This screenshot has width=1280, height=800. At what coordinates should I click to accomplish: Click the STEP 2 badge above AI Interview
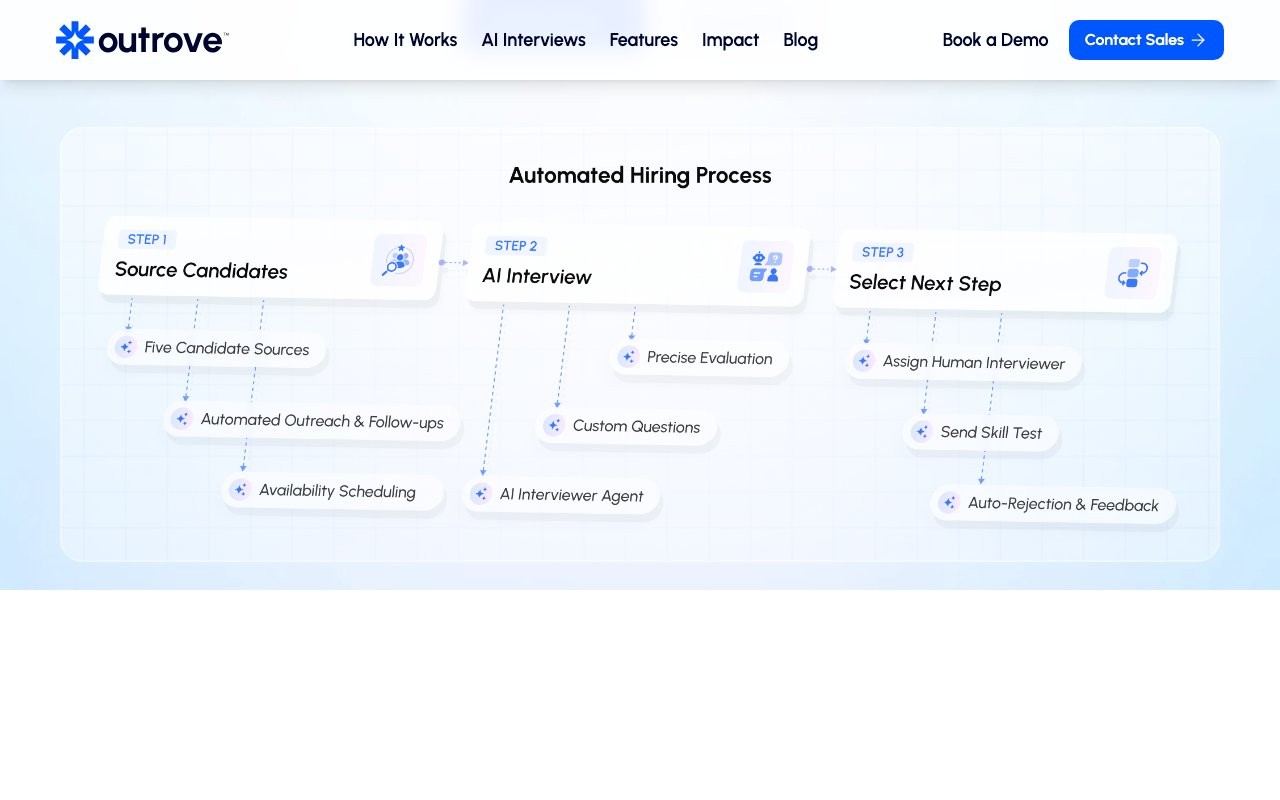click(516, 245)
